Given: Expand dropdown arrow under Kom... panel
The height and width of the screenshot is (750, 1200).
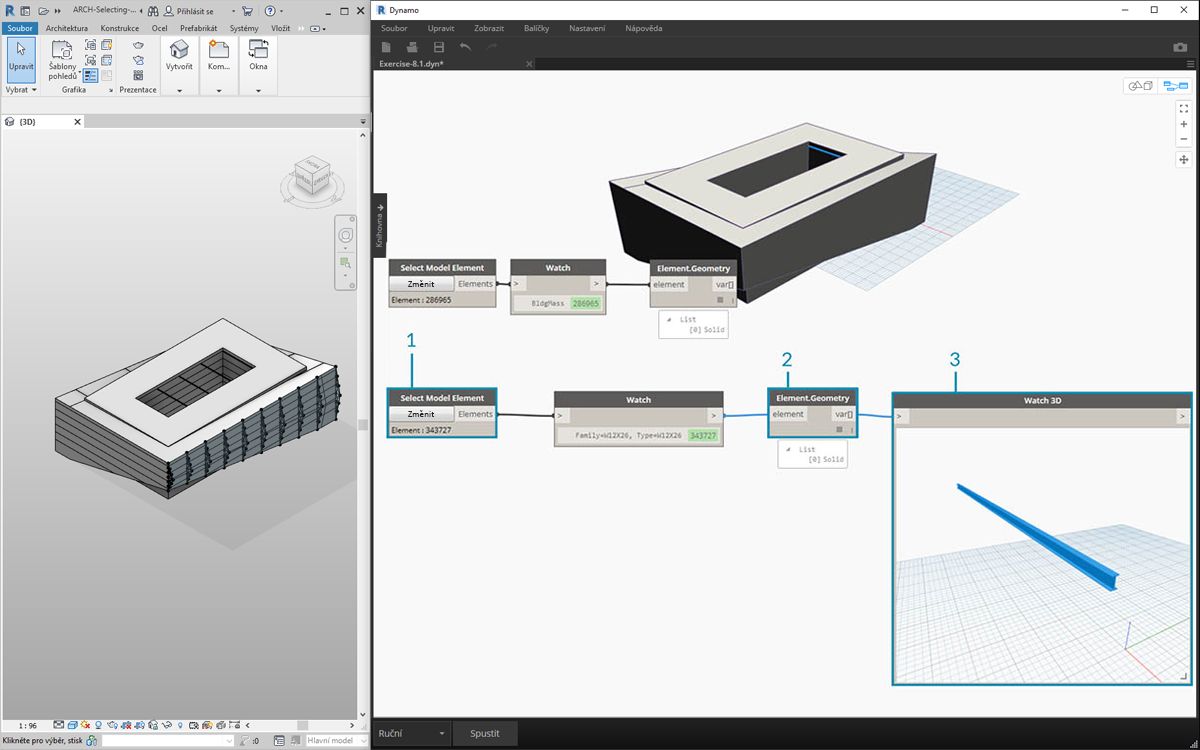Looking at the screenshot, I should click(219, 91).
